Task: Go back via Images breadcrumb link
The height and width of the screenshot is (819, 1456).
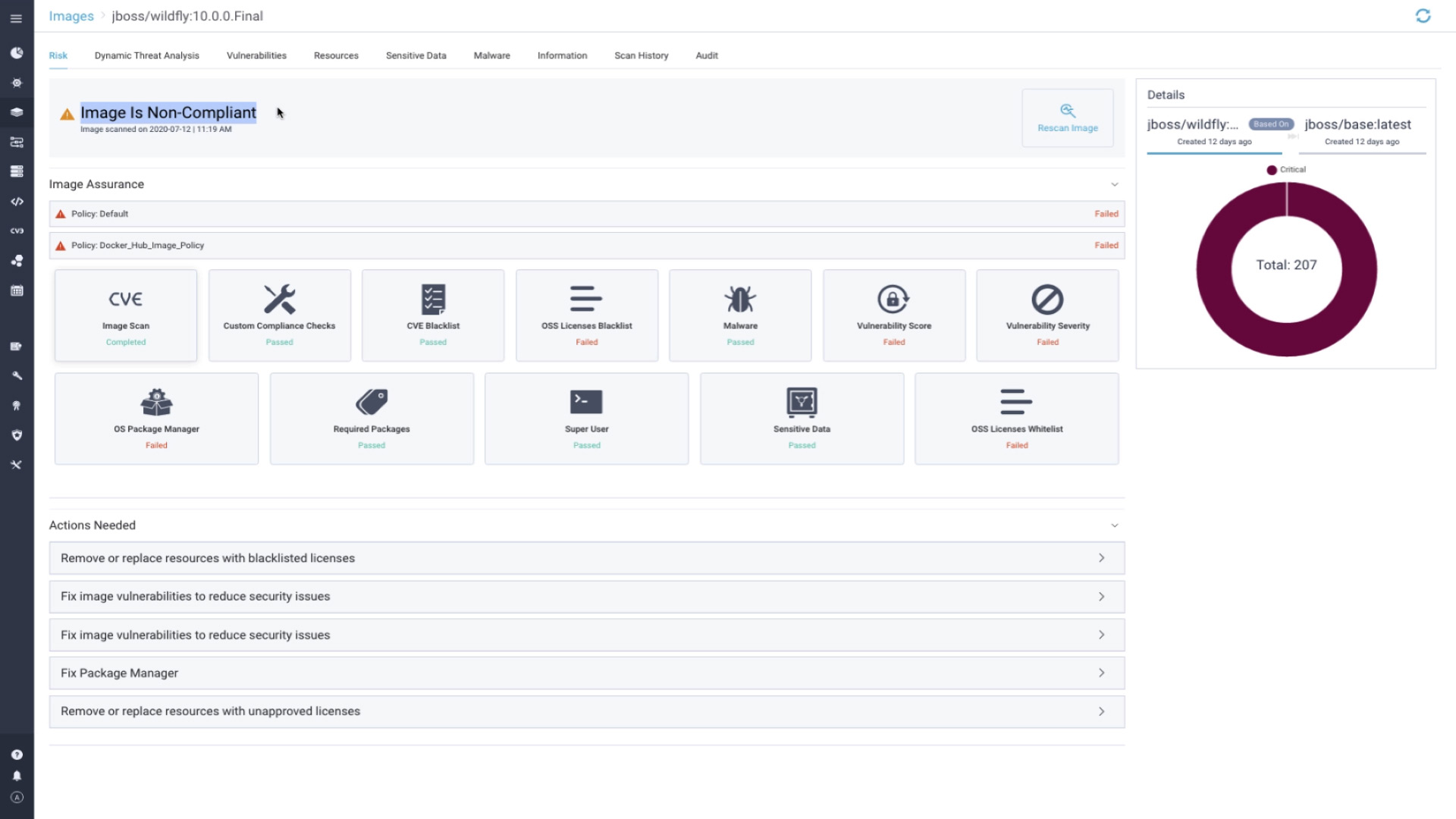Action: tap(71, 16)
